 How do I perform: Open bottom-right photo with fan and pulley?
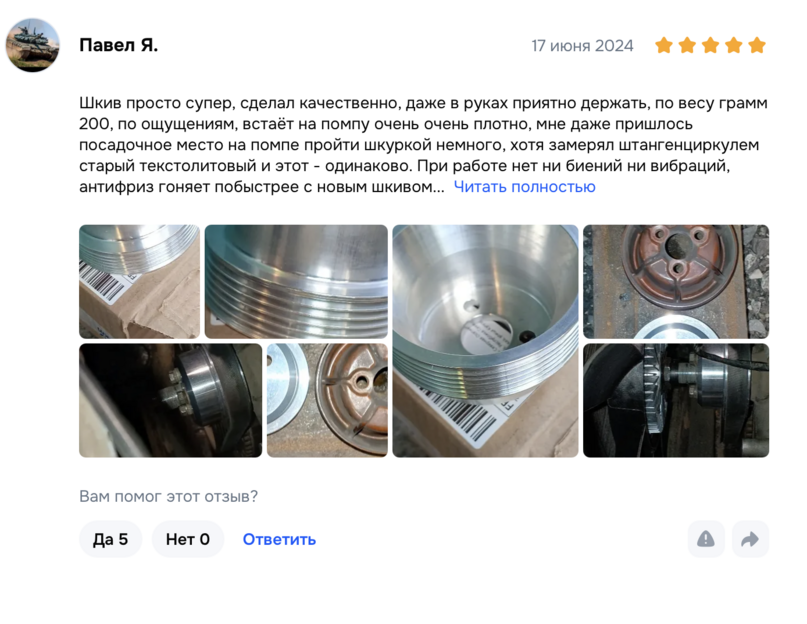[676, 401]
